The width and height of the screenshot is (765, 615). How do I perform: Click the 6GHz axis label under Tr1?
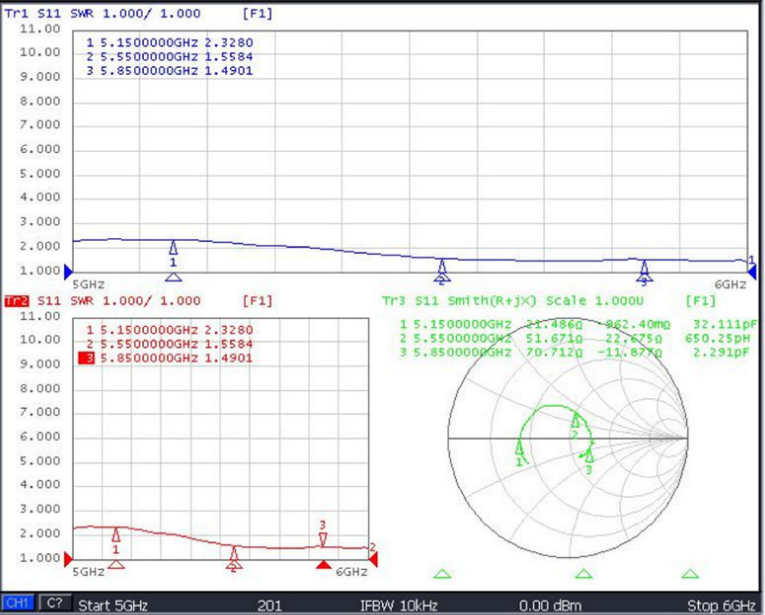(730, 285)
